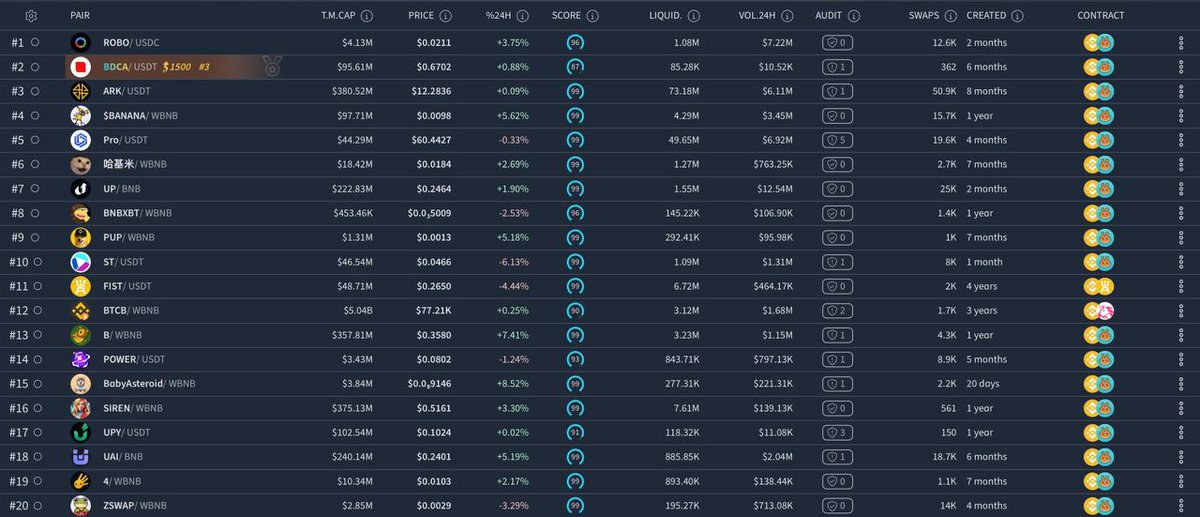Click the info icon beside LIQUID.
This screenshot has height=517, width=1200.
point(694,16)
